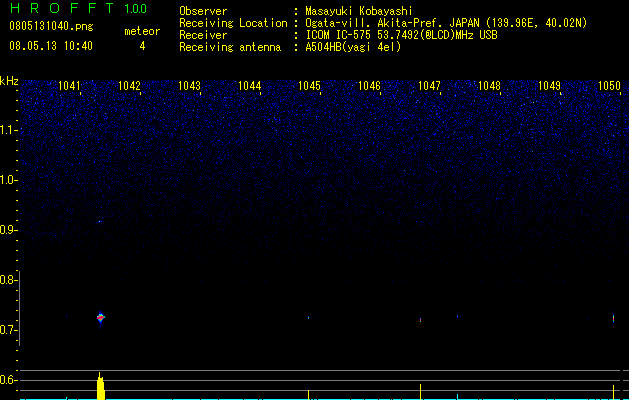Click the bright meteor echo near 1041

(101, 318)
